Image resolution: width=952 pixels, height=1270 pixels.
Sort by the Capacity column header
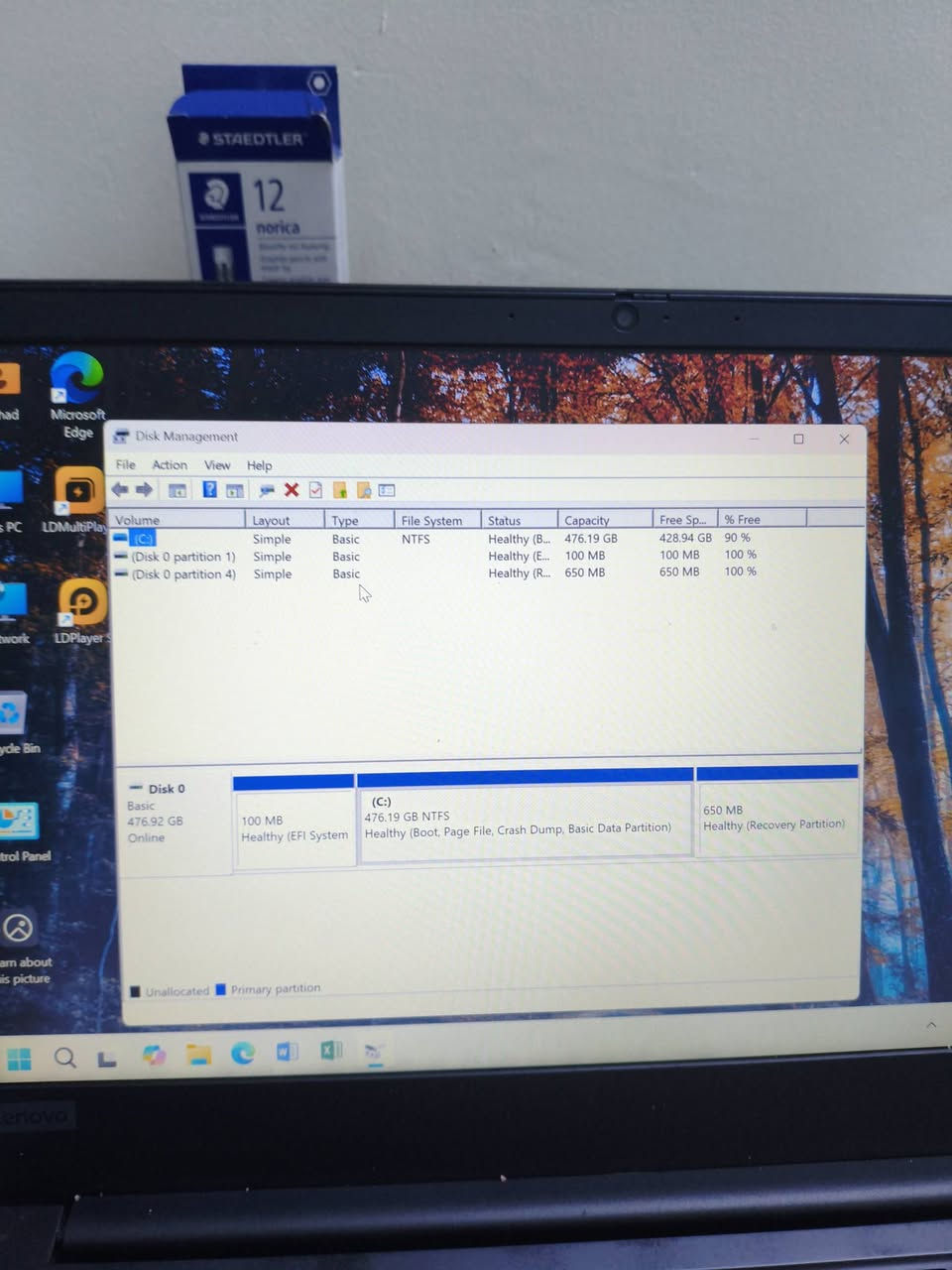(605, 520)
